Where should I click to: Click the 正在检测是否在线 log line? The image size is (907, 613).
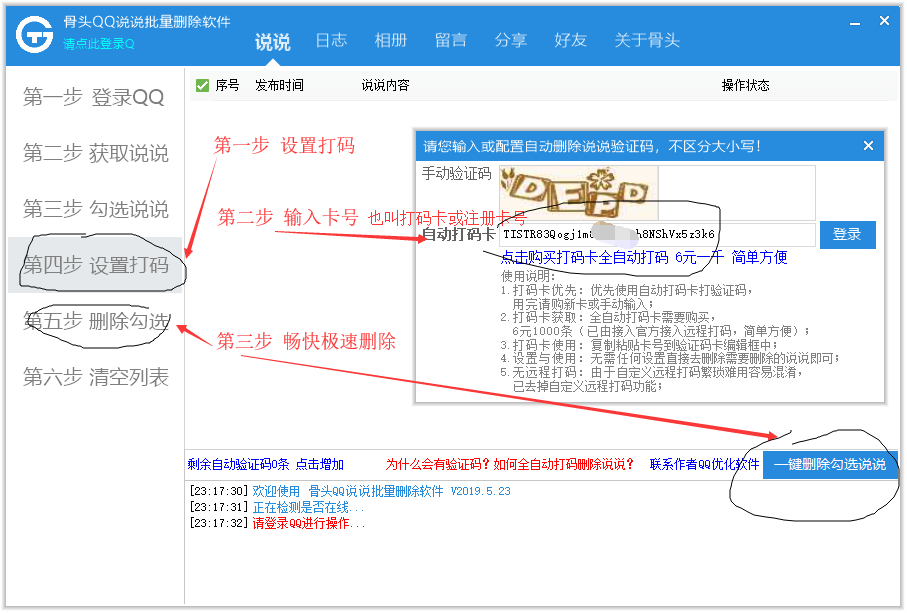277,508
